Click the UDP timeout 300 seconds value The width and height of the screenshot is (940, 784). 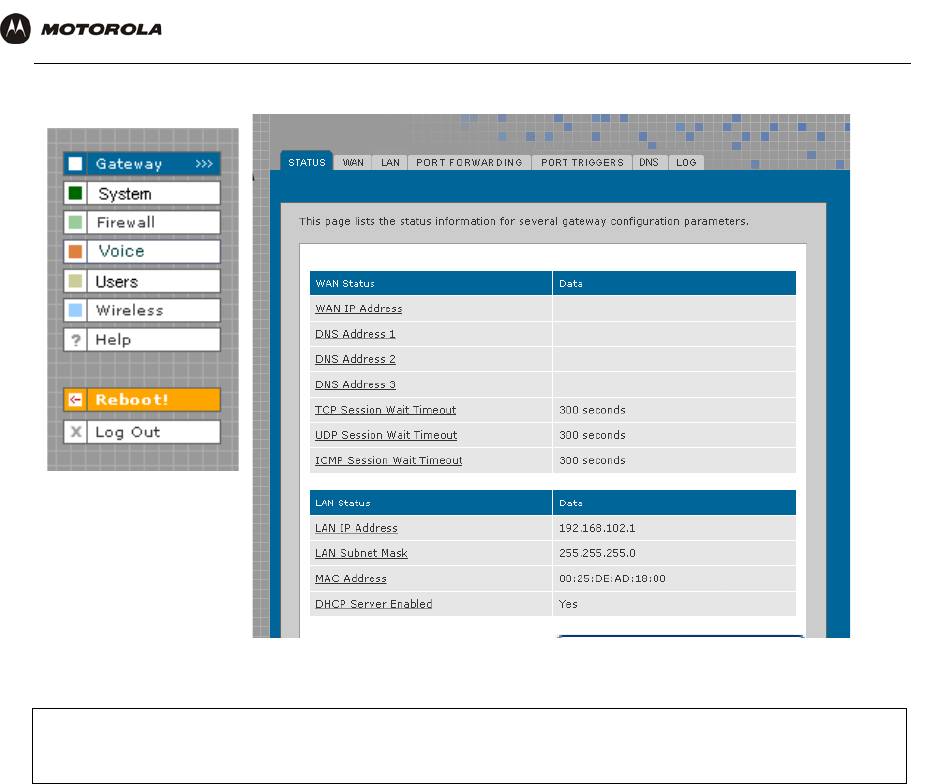tap(592, 435)
